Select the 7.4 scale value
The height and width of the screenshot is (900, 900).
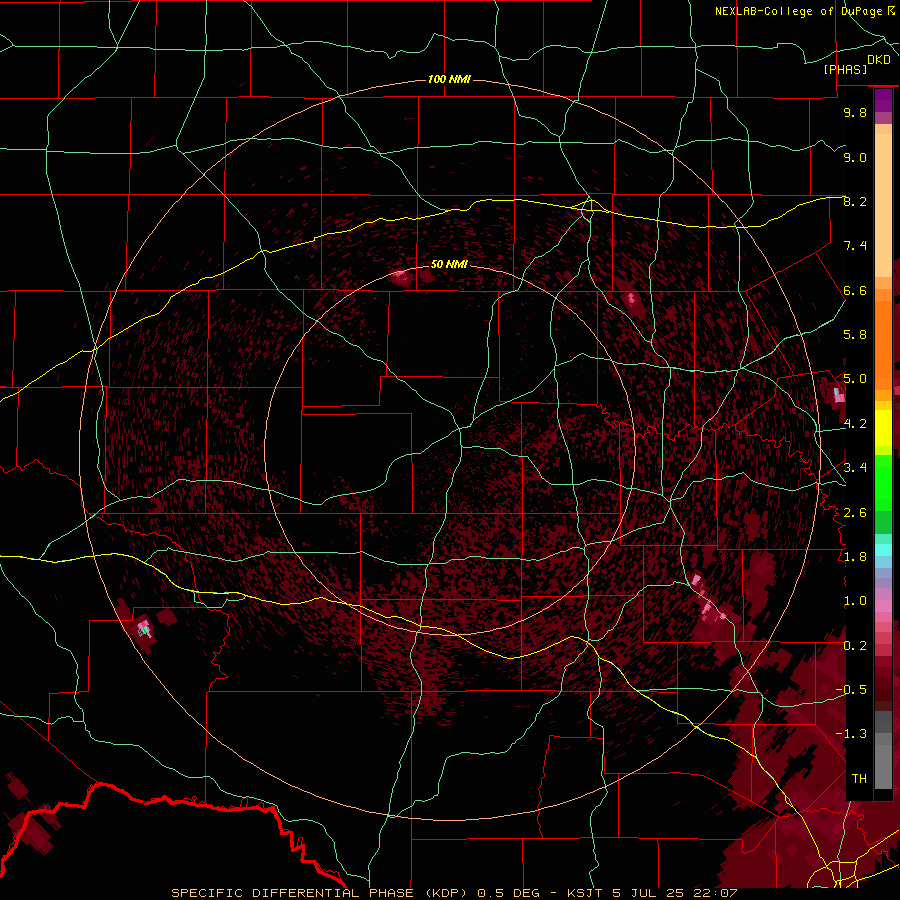click(x=855, y=246)
